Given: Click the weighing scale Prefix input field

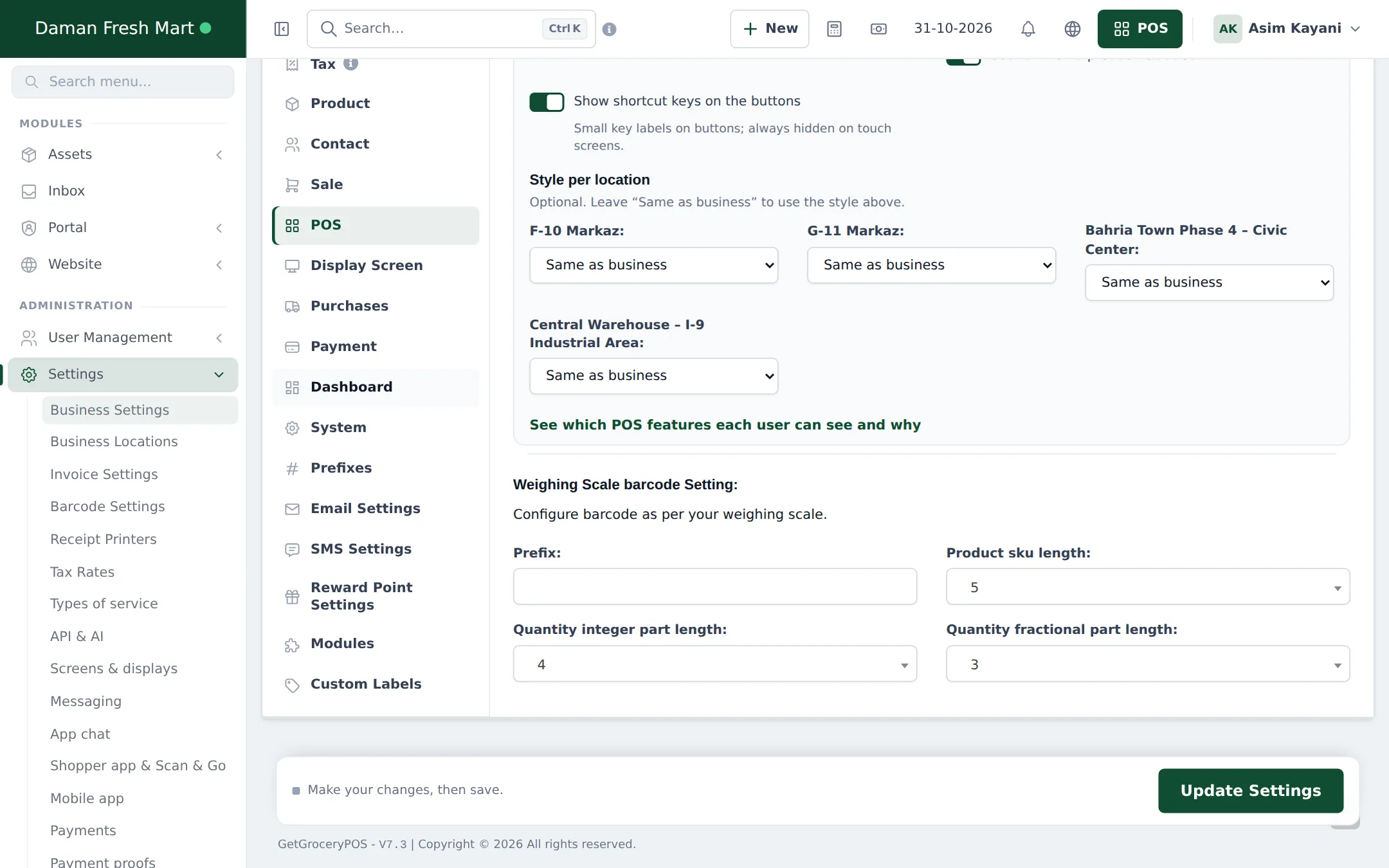Looking at the screenshot, I should (x=714, y=586).
